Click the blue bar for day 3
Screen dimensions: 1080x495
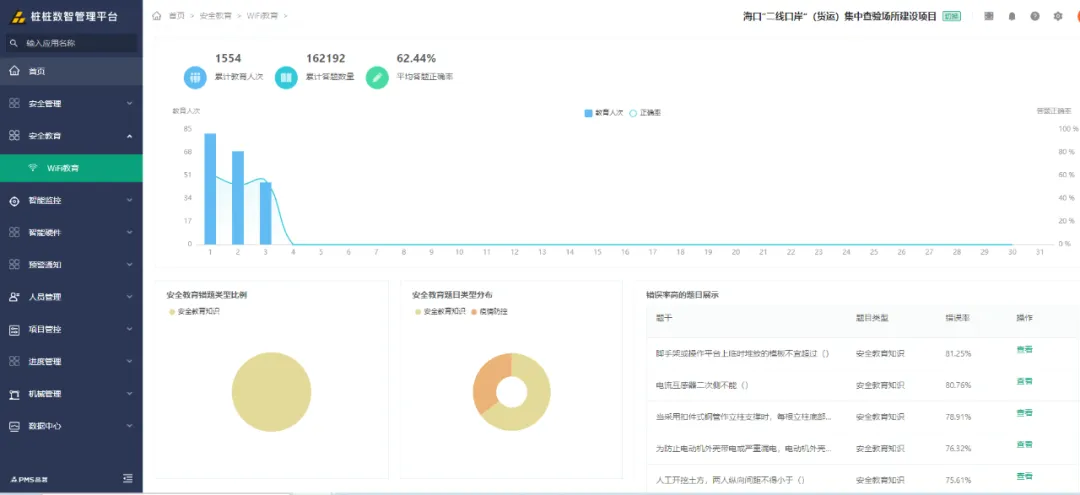point(265,213)
